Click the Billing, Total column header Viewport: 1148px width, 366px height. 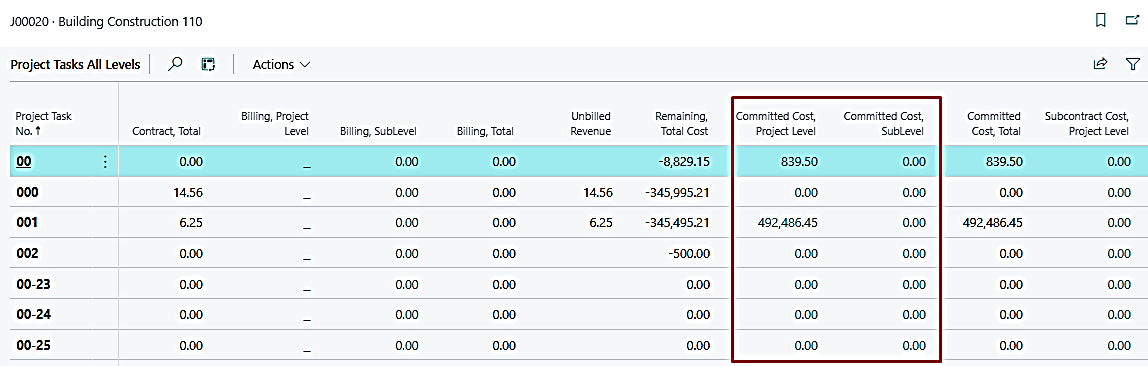485,131
